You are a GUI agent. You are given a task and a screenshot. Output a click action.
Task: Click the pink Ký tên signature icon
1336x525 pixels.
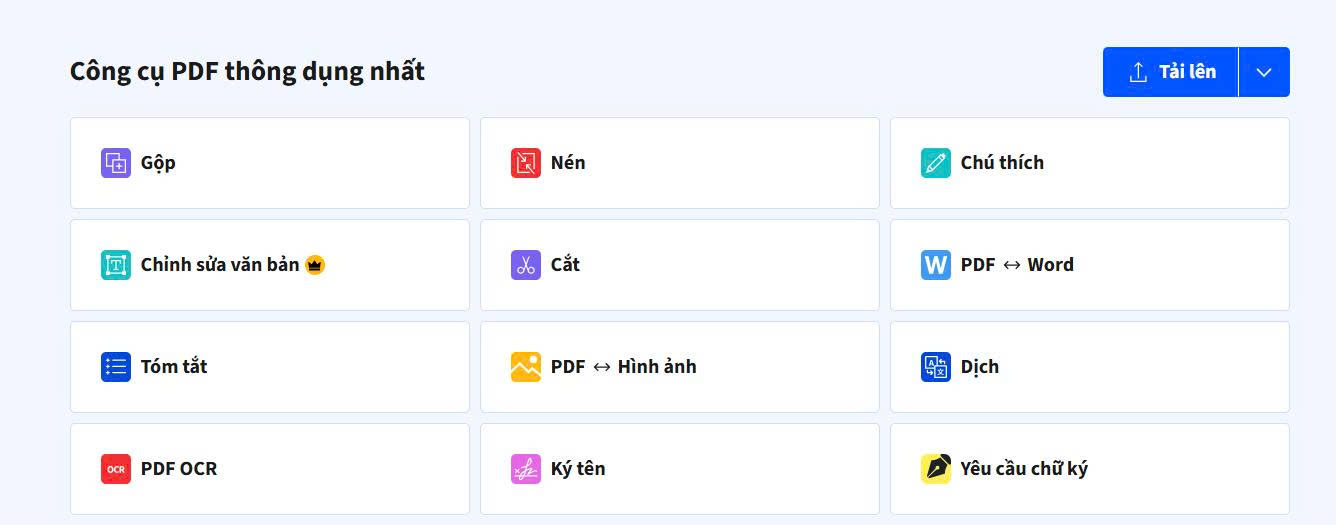click(x=526, y=469)
